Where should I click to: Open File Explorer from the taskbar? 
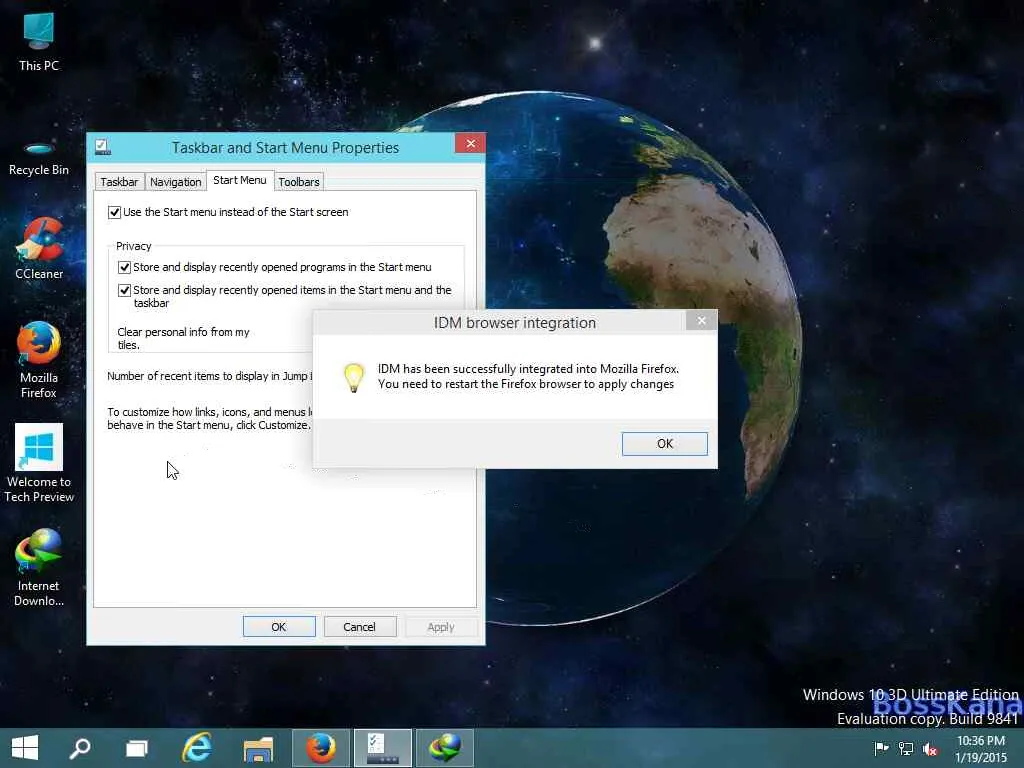click(259, 748)
